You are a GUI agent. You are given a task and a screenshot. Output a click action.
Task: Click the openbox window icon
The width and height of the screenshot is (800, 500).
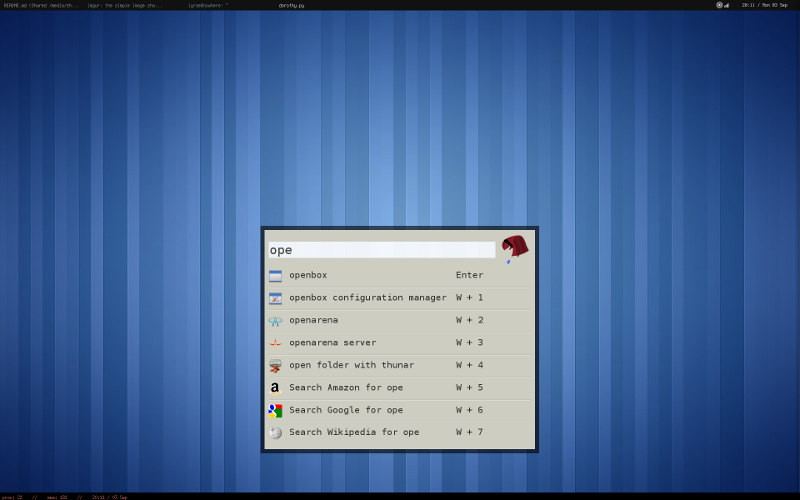[276, 276]
